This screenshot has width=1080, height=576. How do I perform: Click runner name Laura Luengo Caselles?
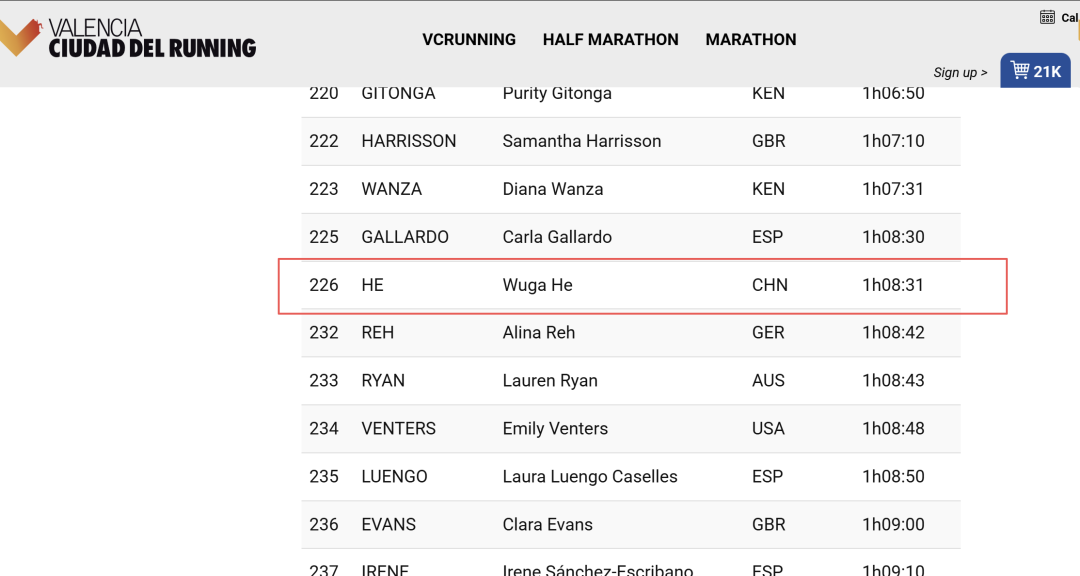click(590, 477)
